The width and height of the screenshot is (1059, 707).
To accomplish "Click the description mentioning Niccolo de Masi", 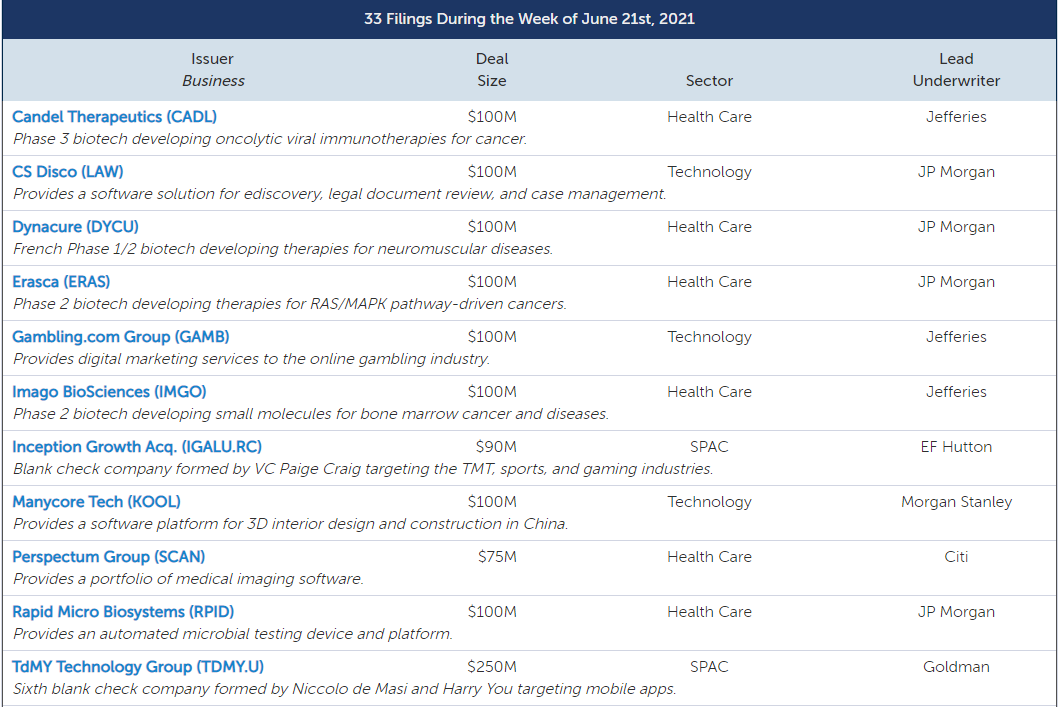I will (x=344, y=689).
